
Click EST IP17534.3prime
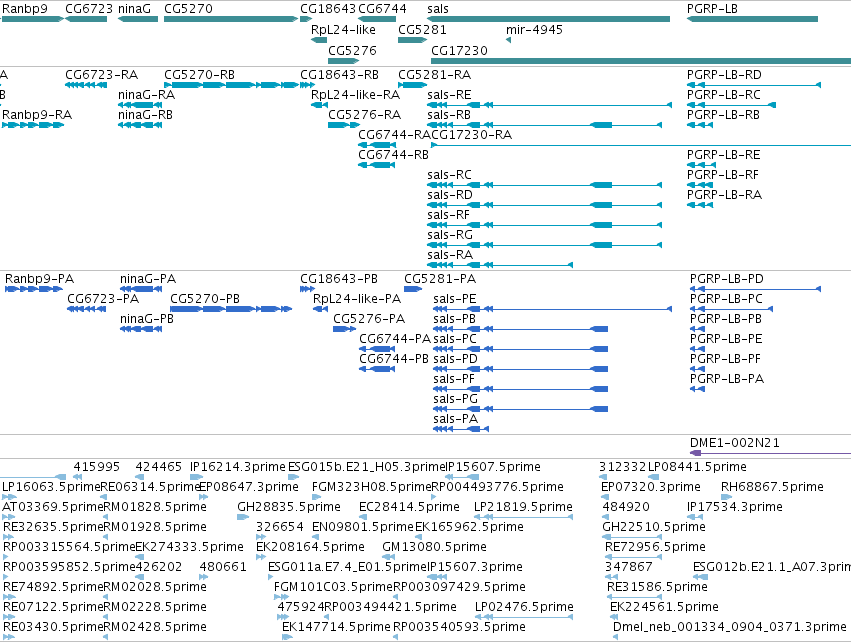tap(735, 506)
